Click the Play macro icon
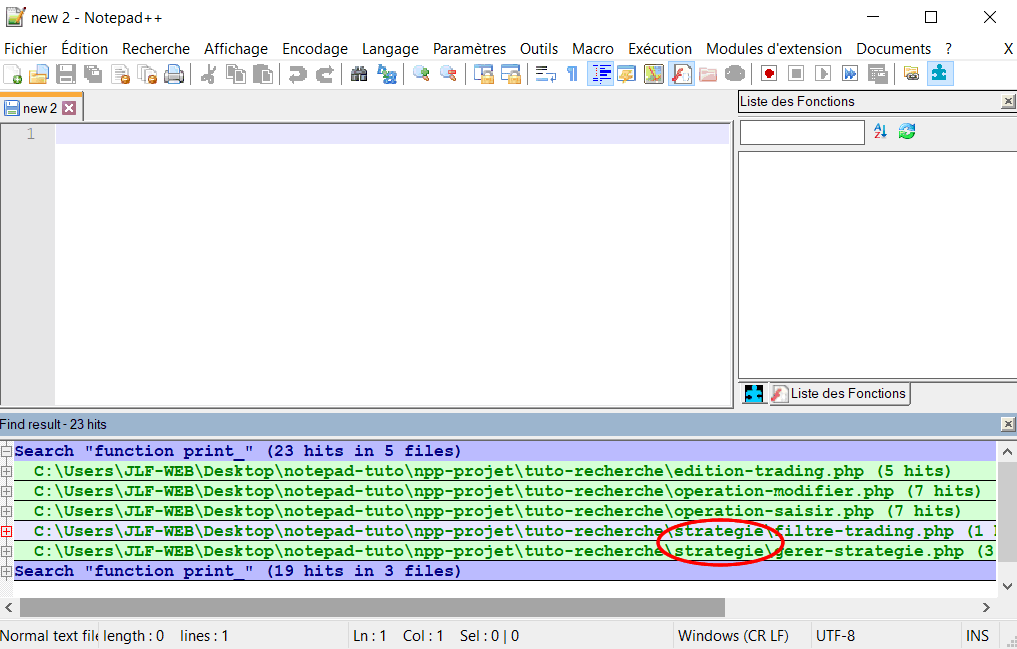The width and height of the screenshot is (1017, 649). 823,74
